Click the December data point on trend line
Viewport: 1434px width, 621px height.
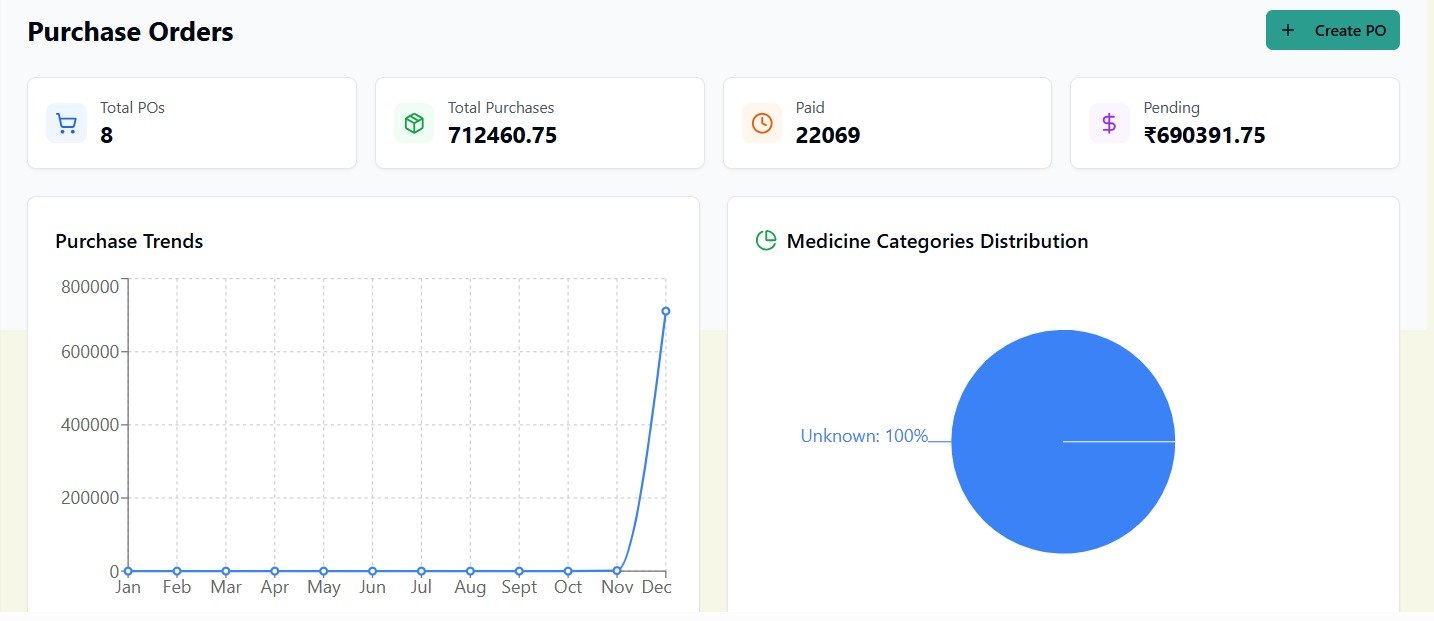click(x=665, y=311)
